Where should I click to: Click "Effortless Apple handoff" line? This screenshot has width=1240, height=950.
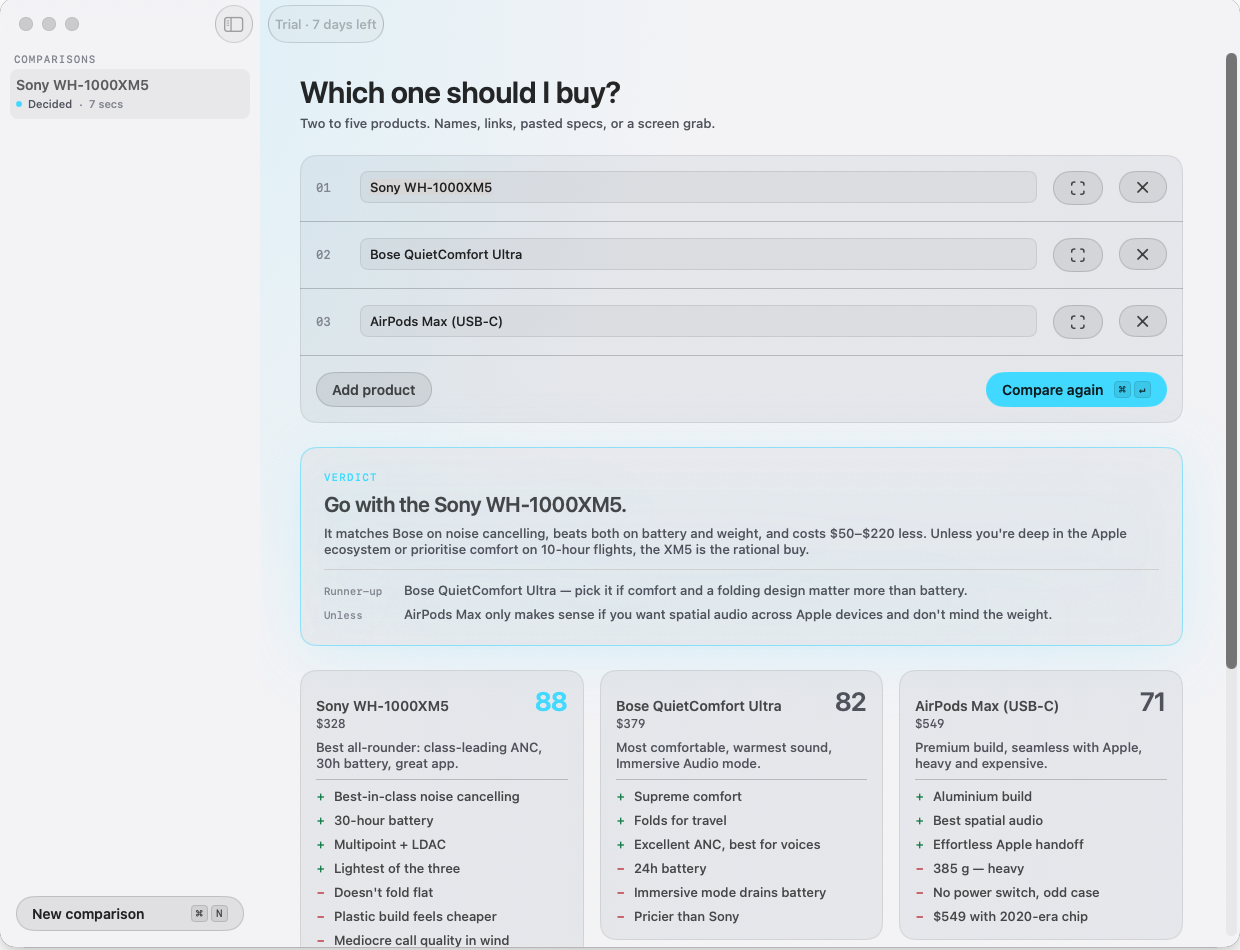point(1008,845)
